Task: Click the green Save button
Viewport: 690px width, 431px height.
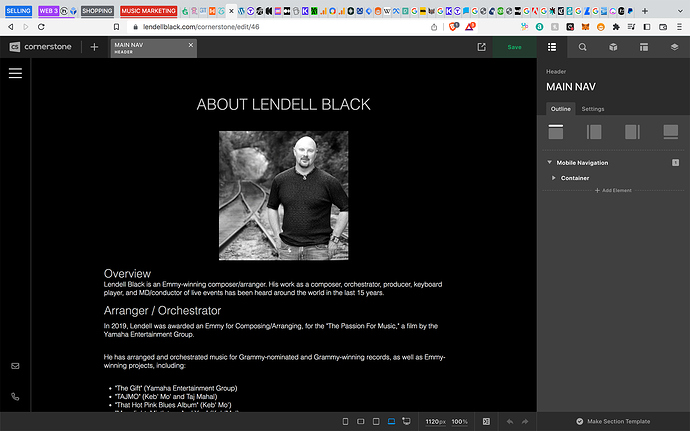Action: 514,47
